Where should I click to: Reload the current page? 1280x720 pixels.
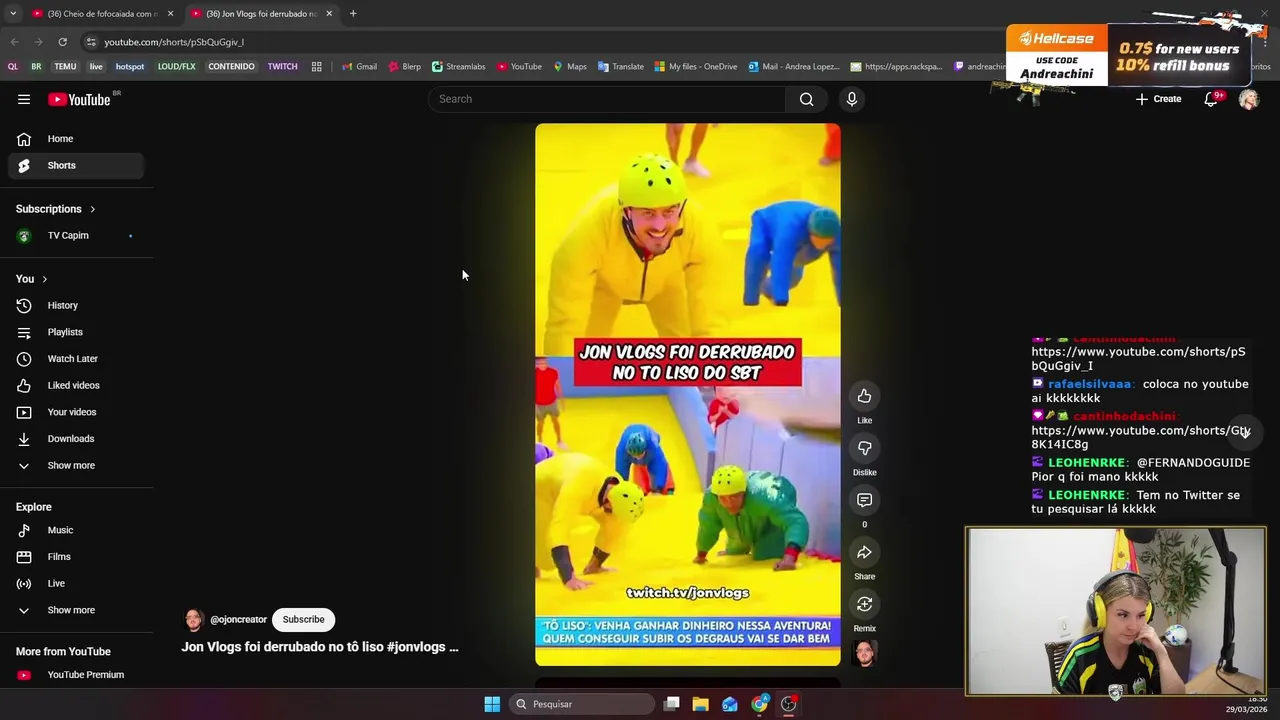tap(62, 42)
